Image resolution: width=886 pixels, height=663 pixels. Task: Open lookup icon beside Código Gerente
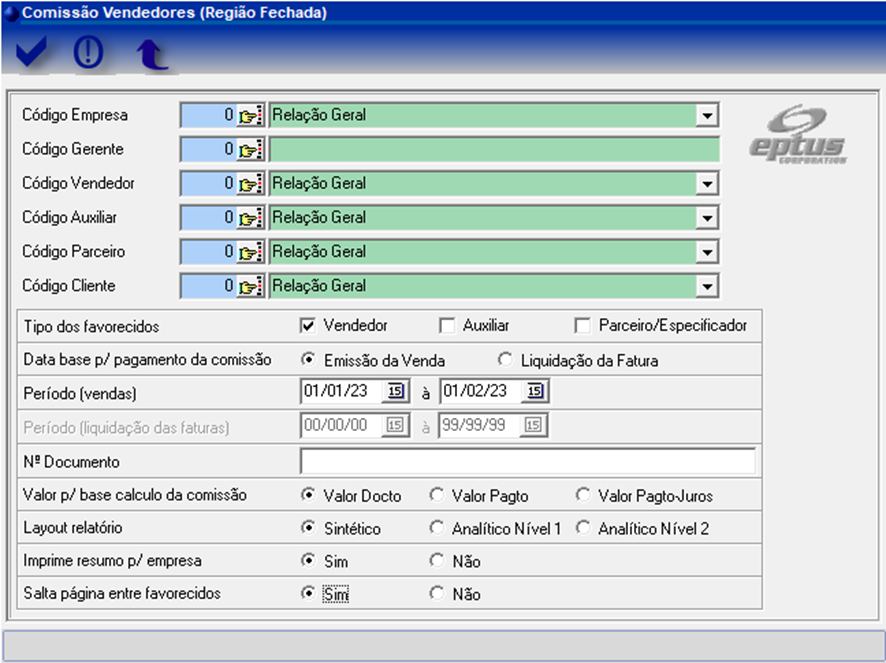tap(249, 150)
